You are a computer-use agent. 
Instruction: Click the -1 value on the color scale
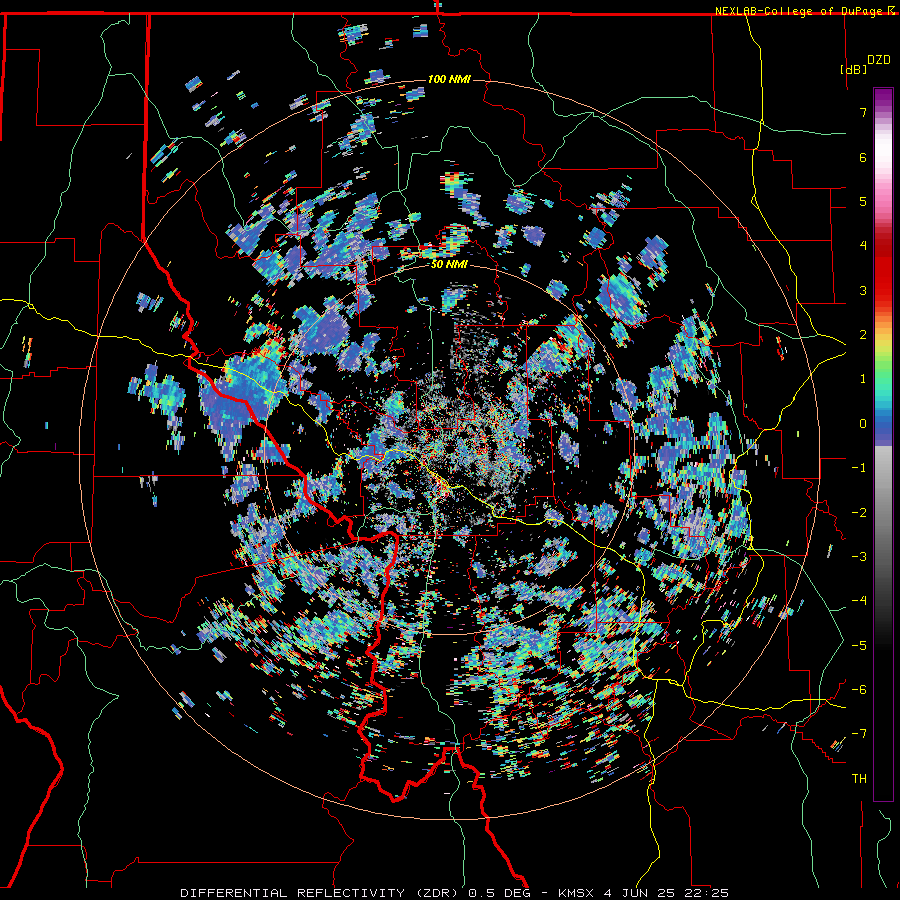pyautogui.click(x=859, y=468)
